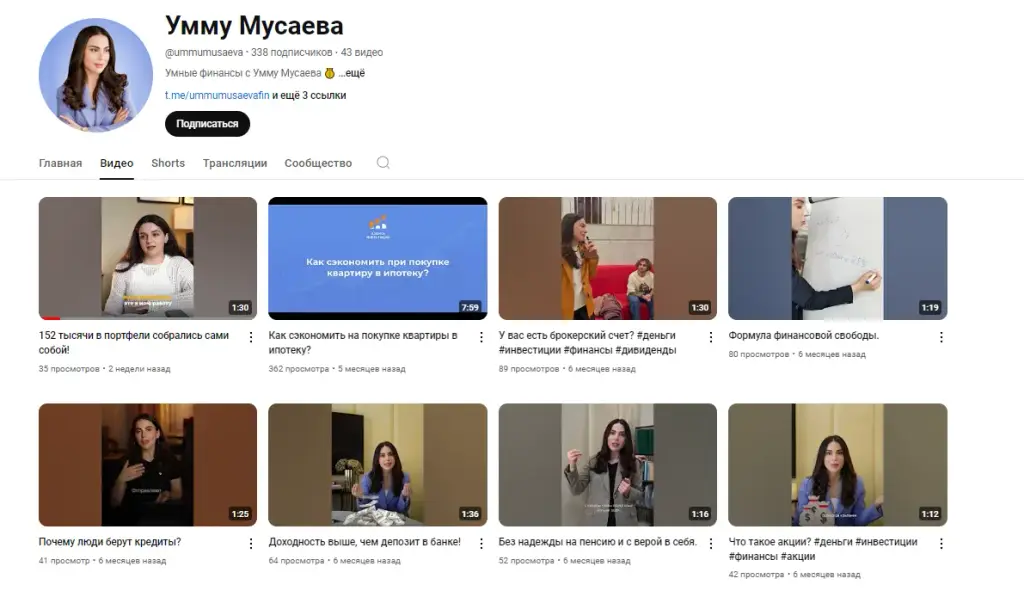Open video title 'Без надежды на пенсию и с верой в себя.'
The width and height of the screenshot is (1024, 597).
pos(598,541)
